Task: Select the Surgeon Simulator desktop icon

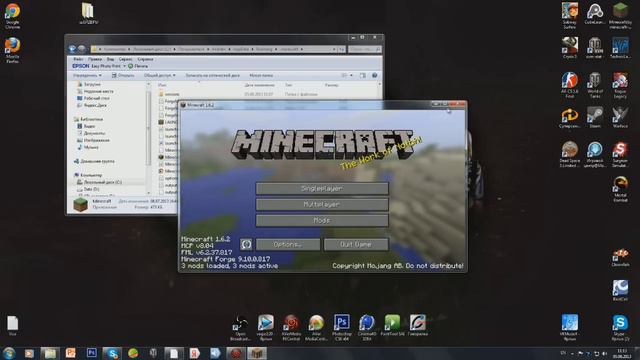Action: click(620, 154)
